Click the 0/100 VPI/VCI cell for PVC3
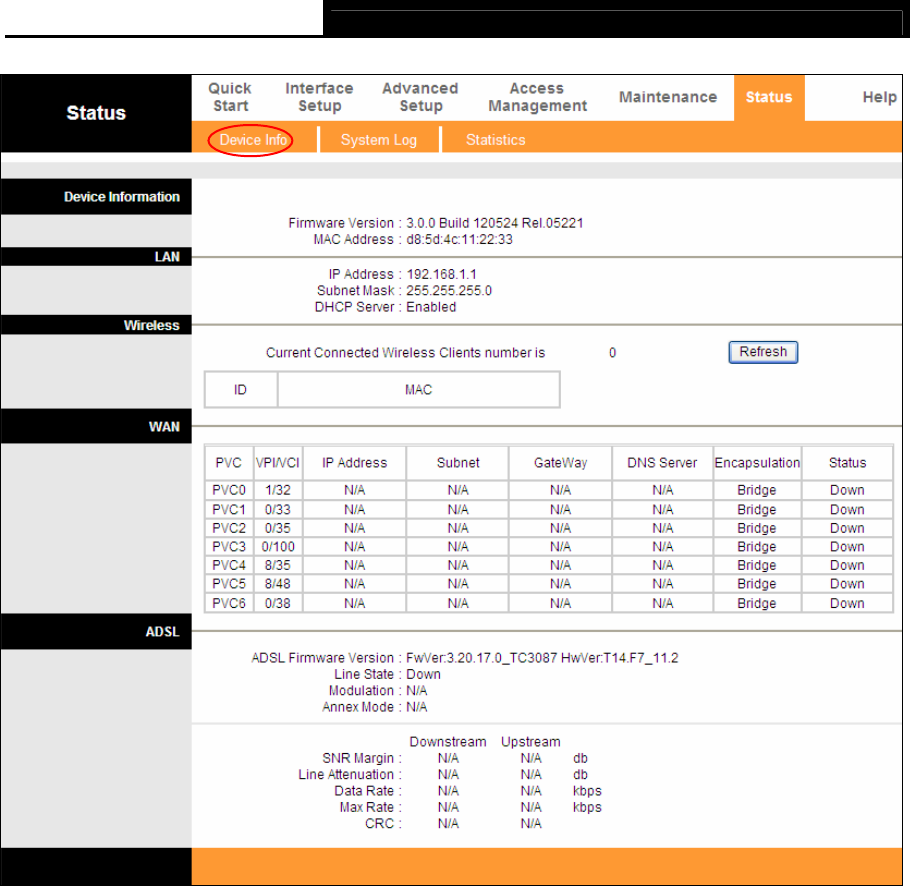This screenshot has height=886, width=910. click(277, 547)
